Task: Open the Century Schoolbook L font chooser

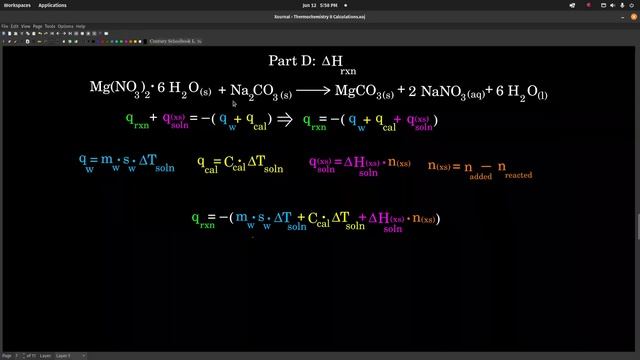Action: tap(176, 41)
